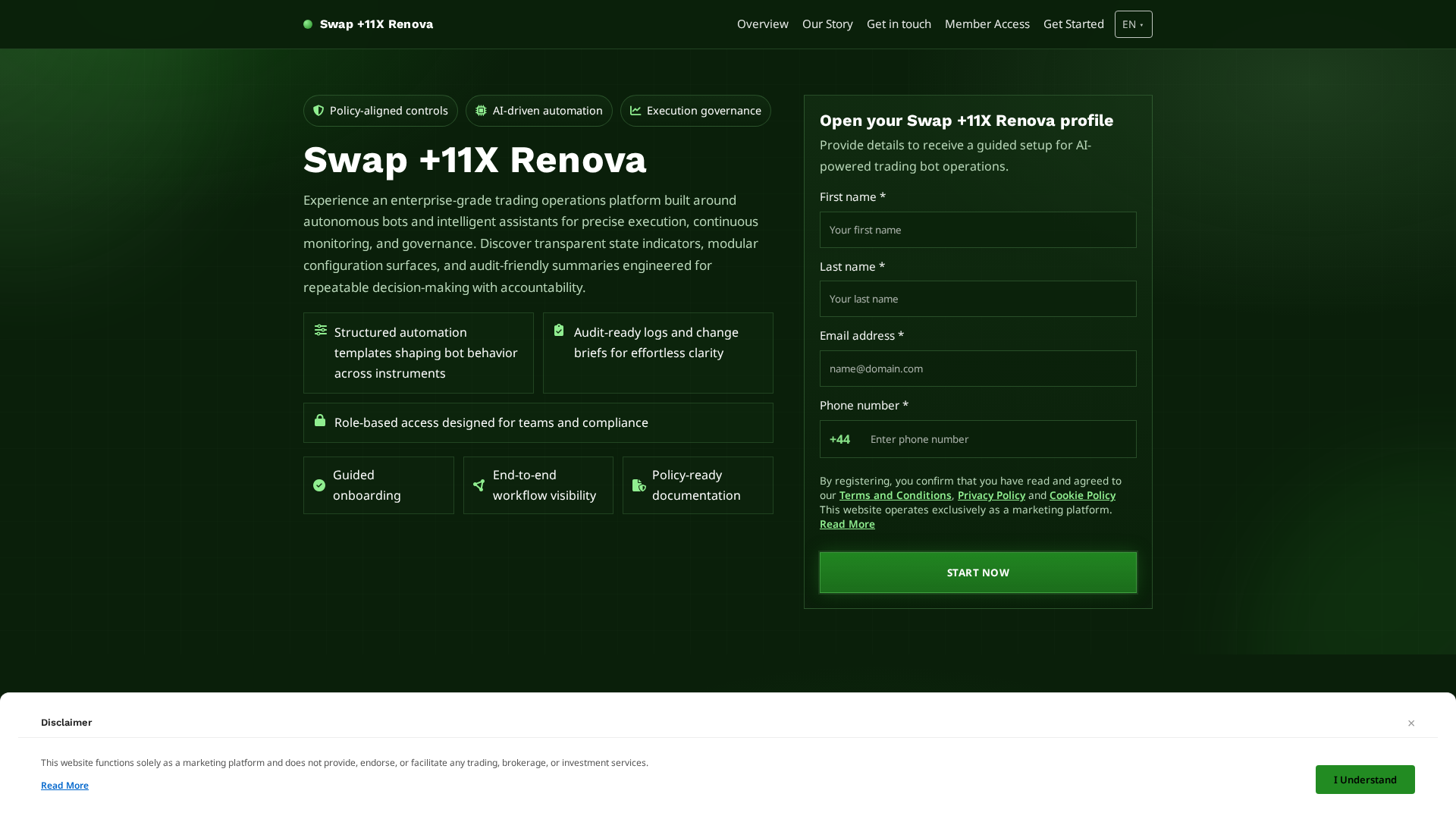
Task: Open the EN language dropdown
Action: point(1133,24)
